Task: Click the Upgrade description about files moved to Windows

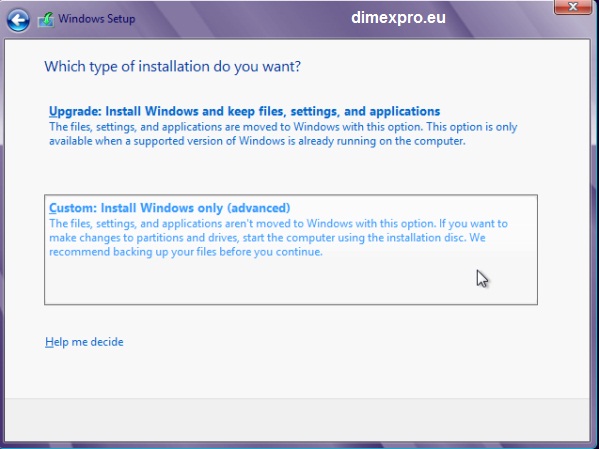Action: (x=283, y=134)
